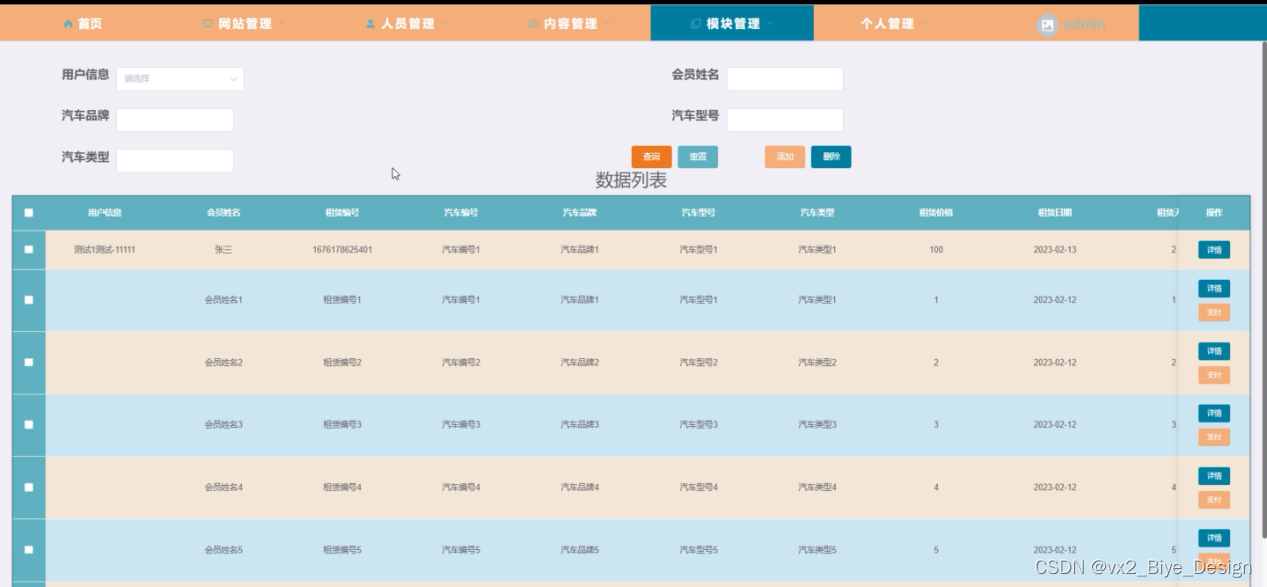The image size is (1267, 587).
Task: Check the row checkbox for 会员姓名1
Action: coord(28,300)
